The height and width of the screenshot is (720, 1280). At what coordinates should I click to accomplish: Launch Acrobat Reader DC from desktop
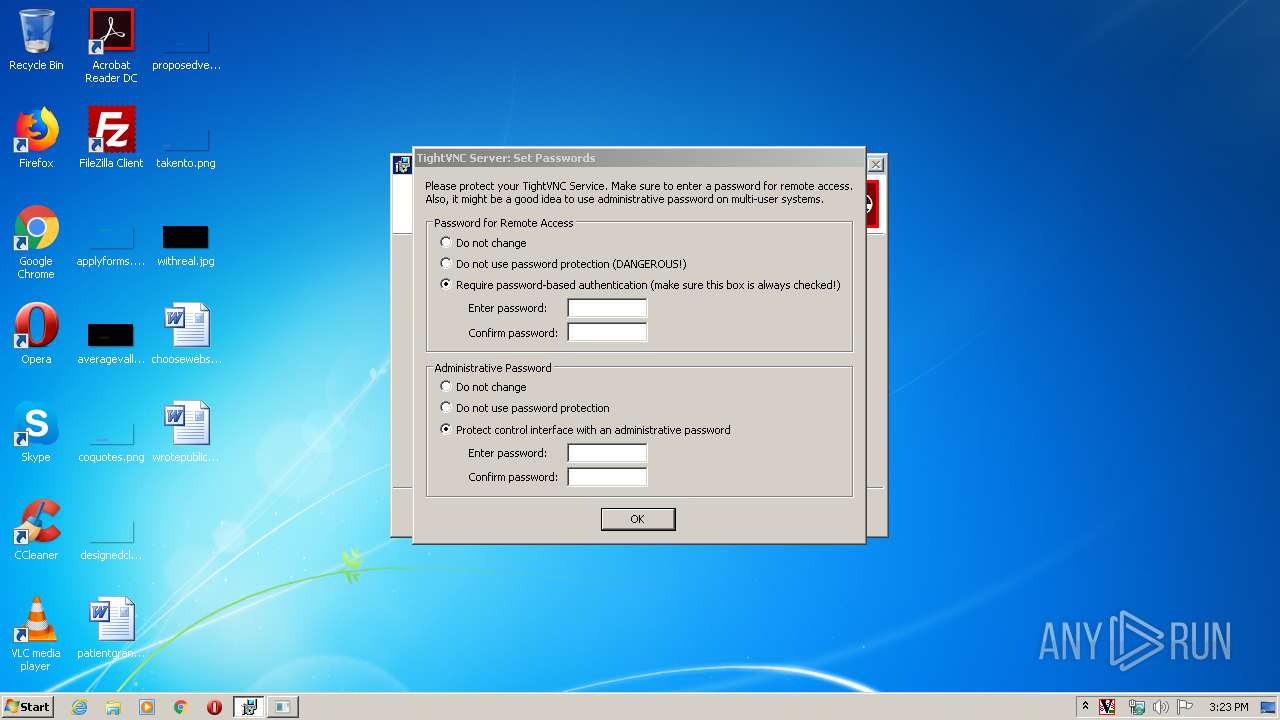tap(111, 46)
